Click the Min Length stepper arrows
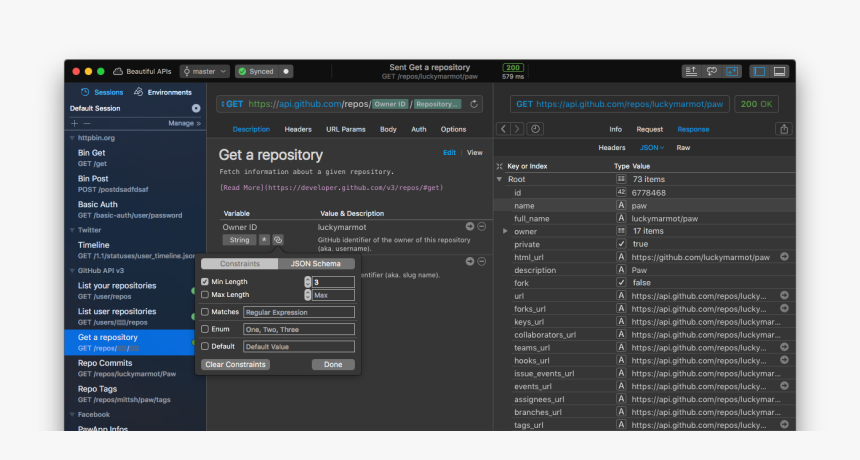This screenshot has height=460, width=860. pyautogui.click(x=307, y=282)
